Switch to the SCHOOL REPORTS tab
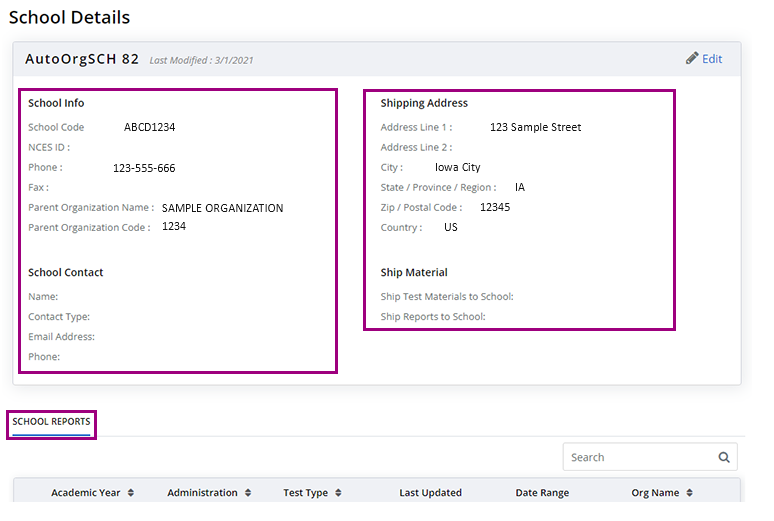Screen dimensions: 774x521 pyautogui.click(x=51, y=422)
